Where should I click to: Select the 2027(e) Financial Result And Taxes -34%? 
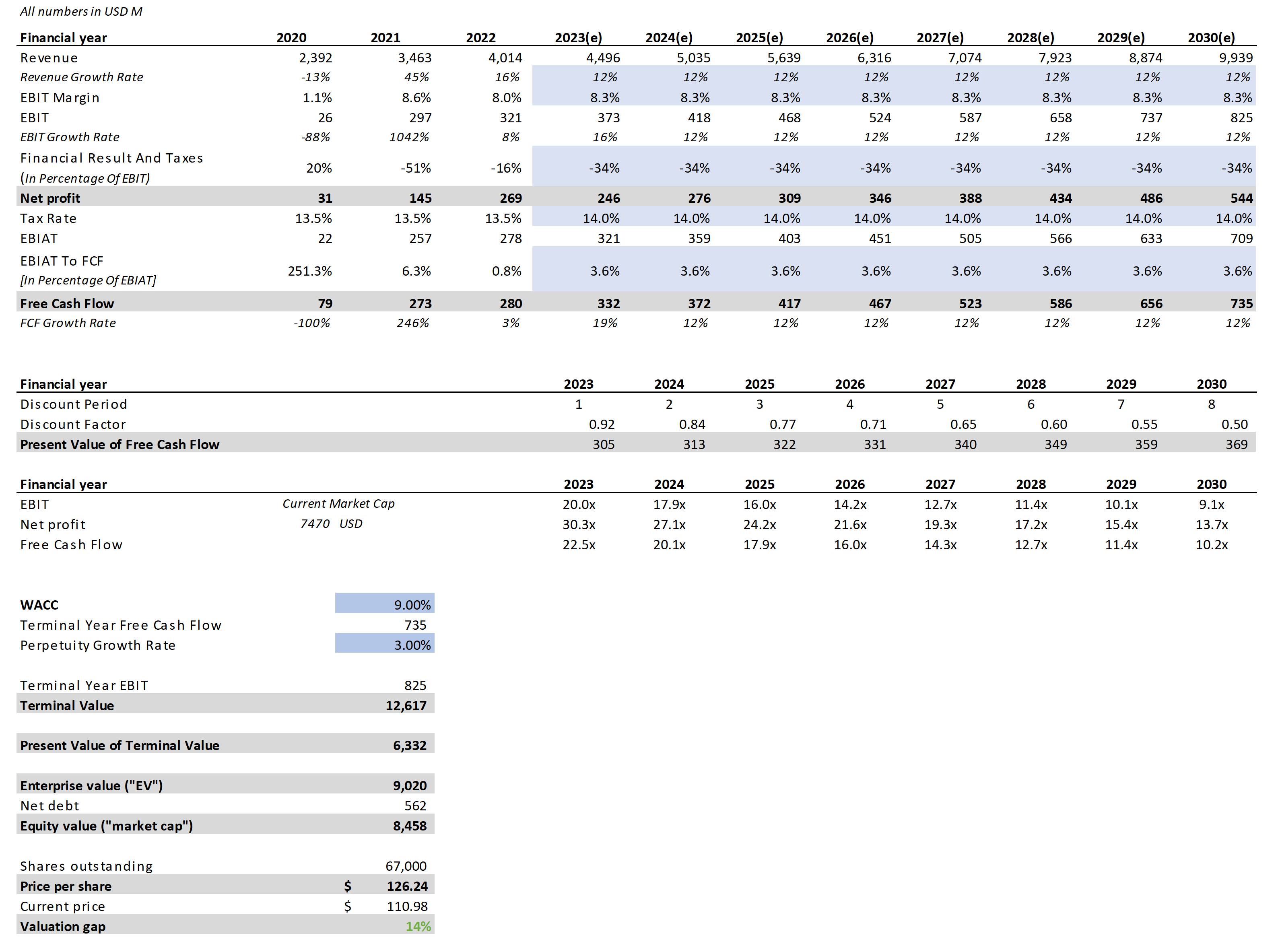pos(965,168)
